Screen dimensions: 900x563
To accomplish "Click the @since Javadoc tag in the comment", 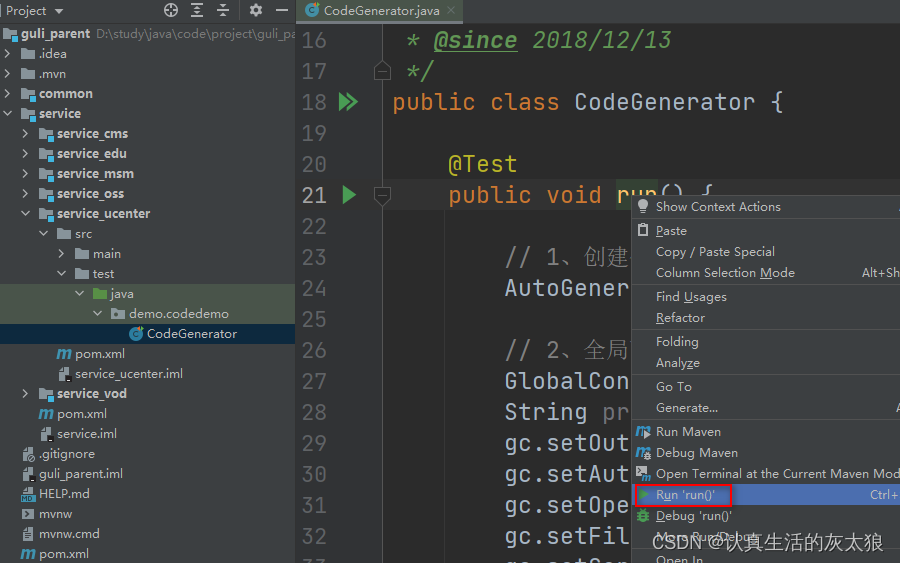I will (475, 40).
